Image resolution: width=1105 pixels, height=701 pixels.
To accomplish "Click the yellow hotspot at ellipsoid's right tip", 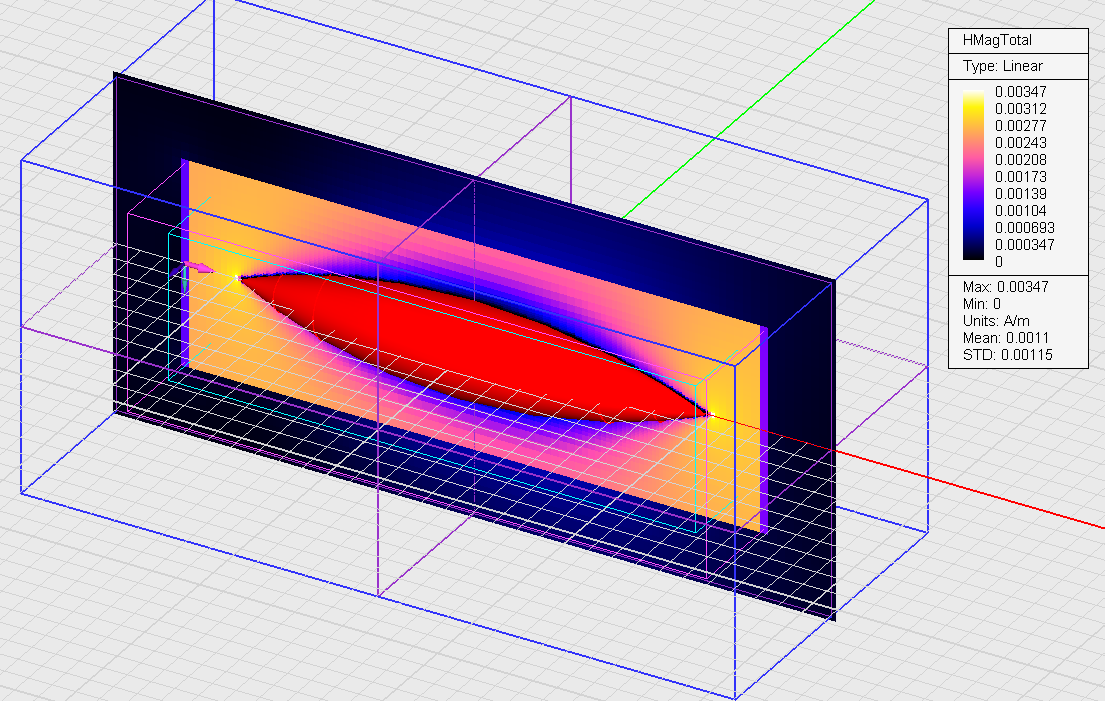I will [716, 414].
